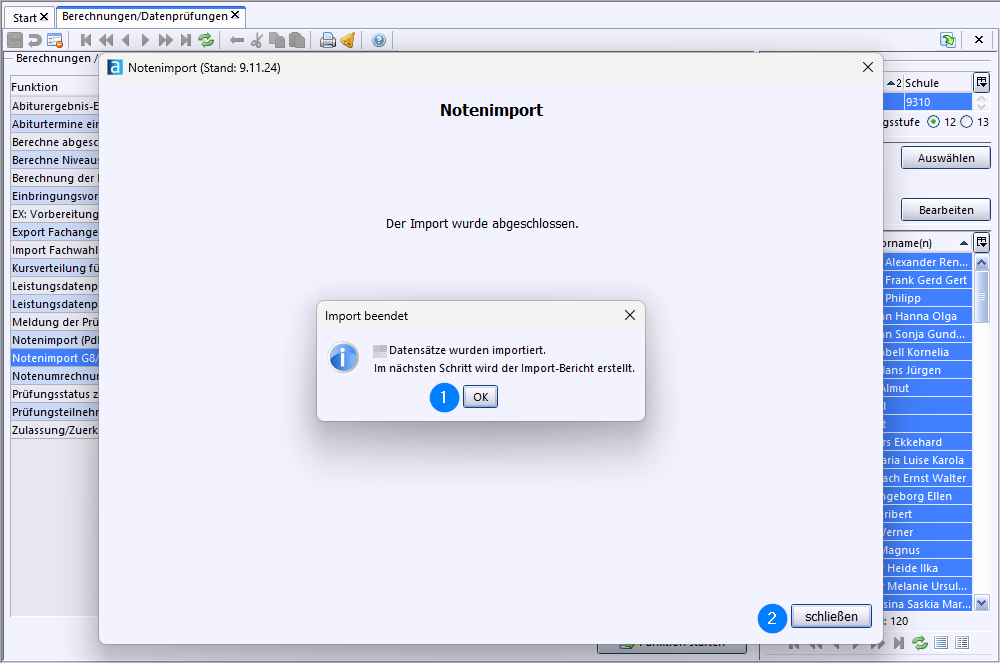
Task: Click green refresh icon in bottom-right navigation
Action: pos(920,643)
